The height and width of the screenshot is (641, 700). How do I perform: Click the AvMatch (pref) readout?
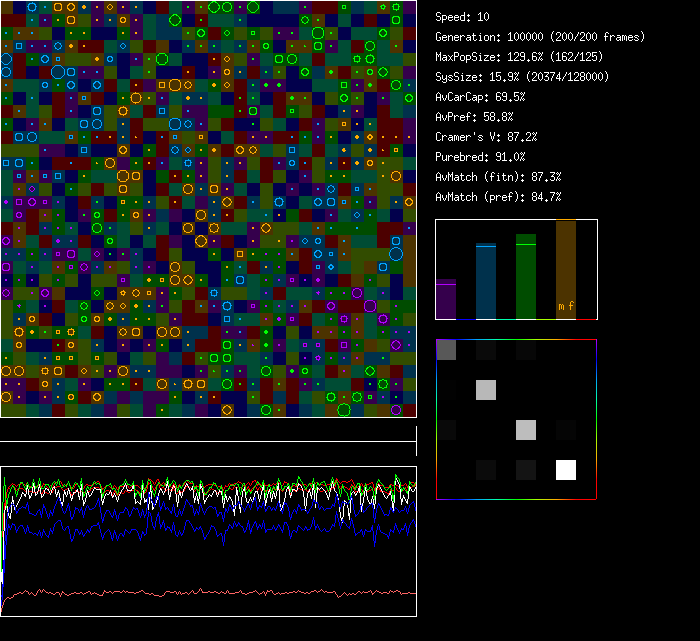pos(498,197)
